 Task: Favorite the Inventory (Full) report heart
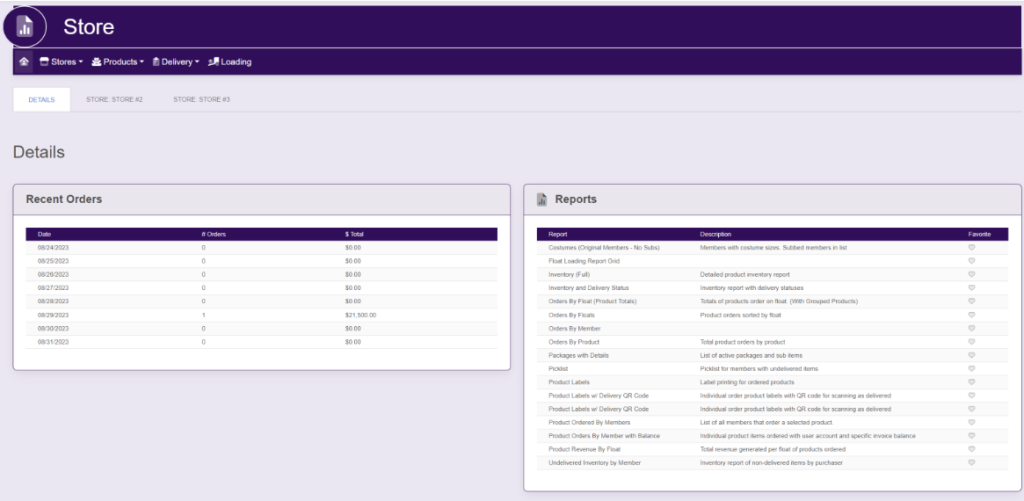[x=971, y=274]
